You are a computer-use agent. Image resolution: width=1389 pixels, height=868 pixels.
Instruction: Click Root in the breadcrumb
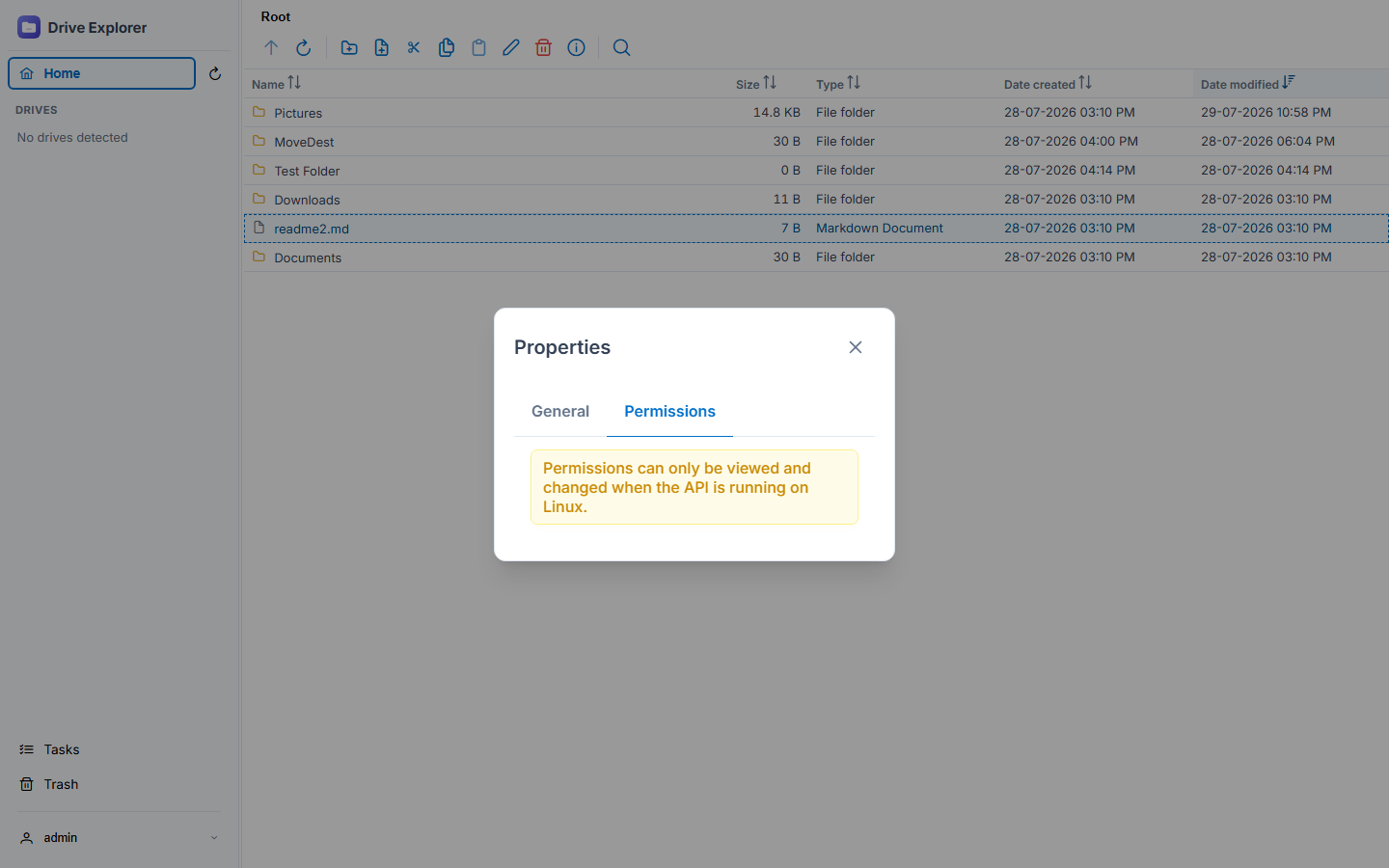pos(276,16)
